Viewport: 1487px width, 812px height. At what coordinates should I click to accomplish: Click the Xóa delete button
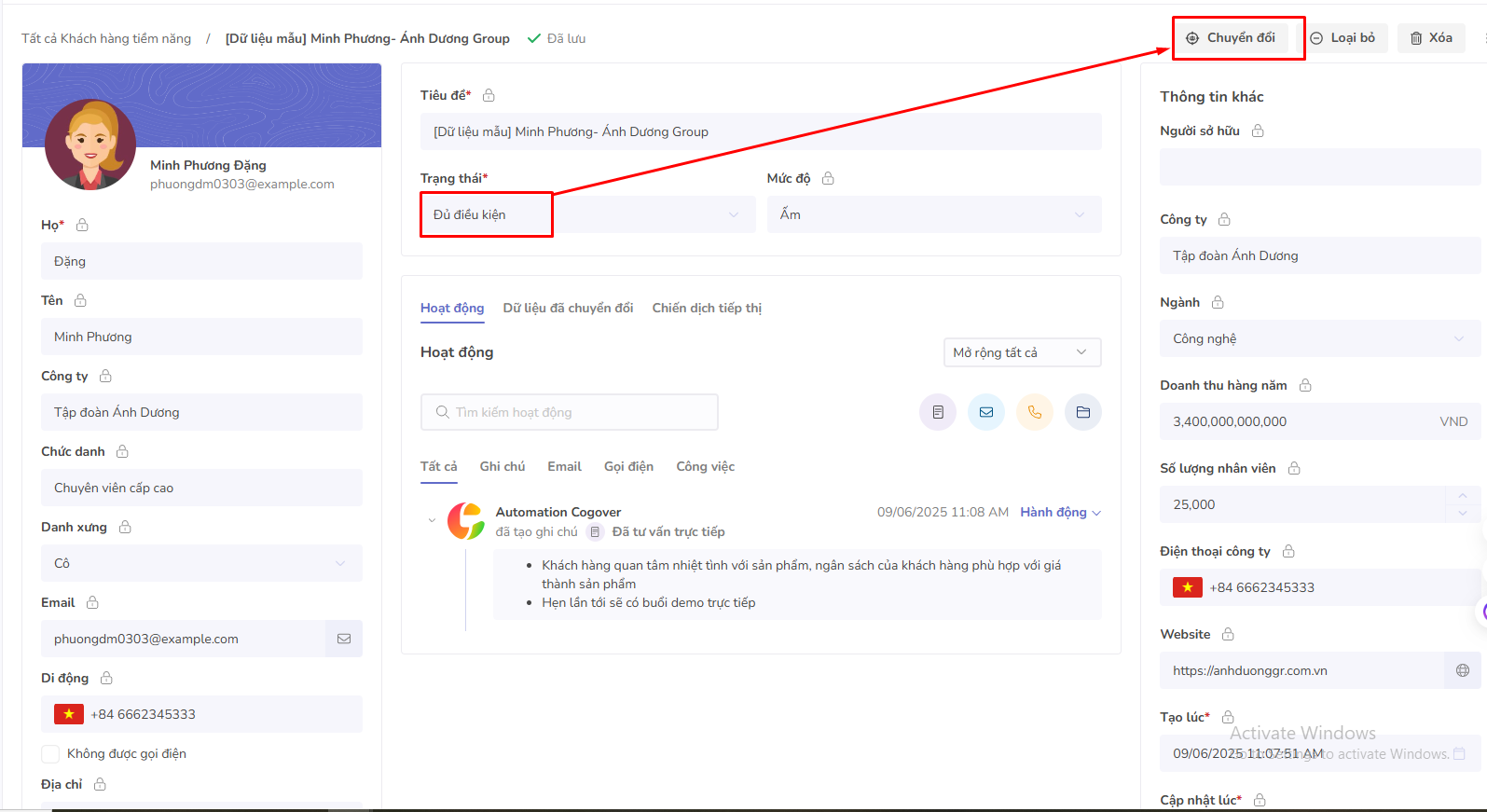(x=1431, y=38)
